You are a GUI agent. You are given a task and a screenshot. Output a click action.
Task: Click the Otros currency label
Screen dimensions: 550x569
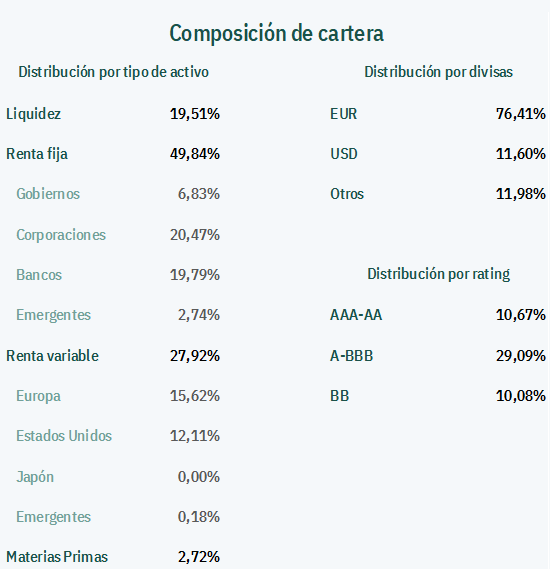[347, 194]
